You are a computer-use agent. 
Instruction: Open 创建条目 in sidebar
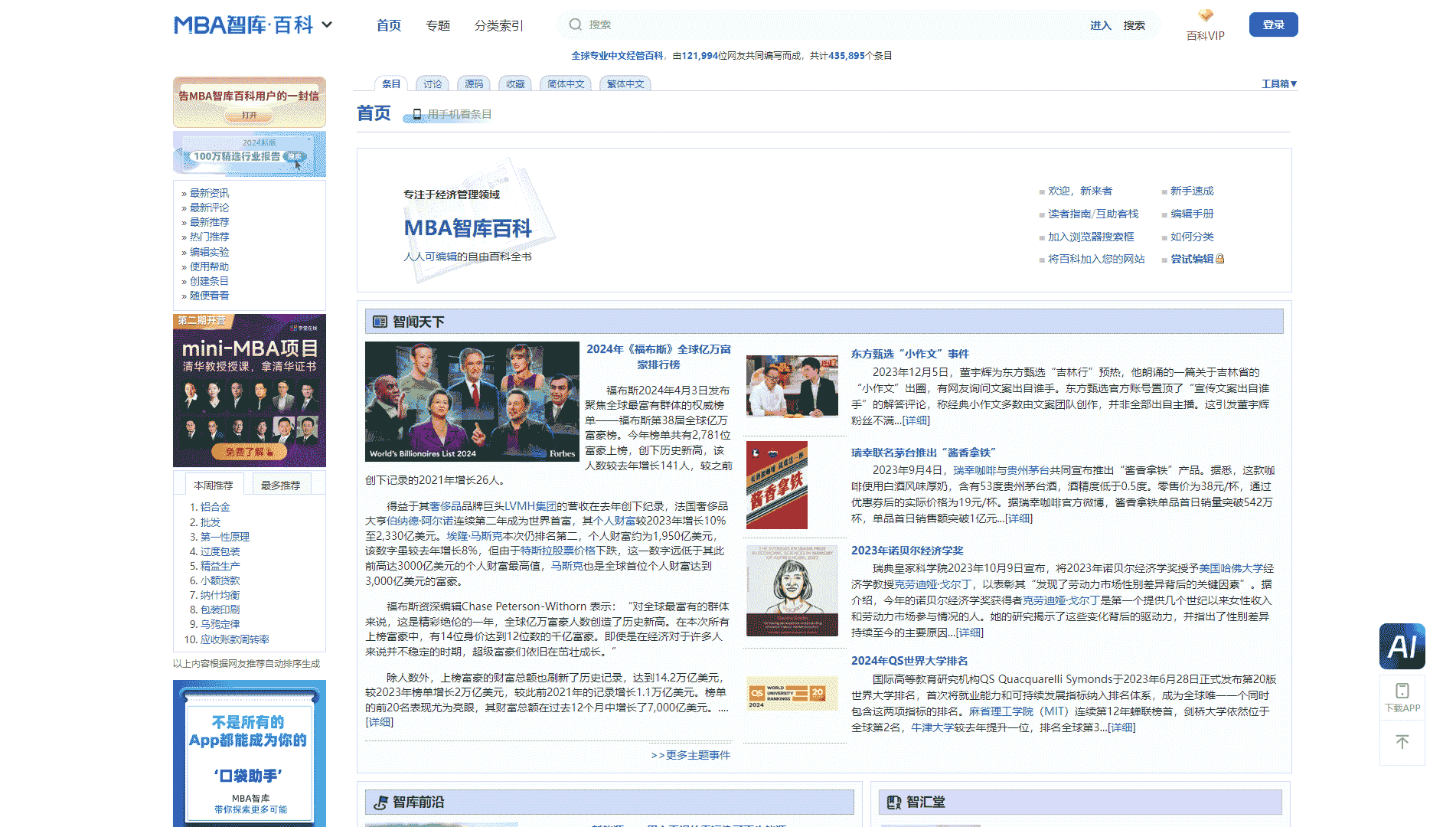(209, 281)
